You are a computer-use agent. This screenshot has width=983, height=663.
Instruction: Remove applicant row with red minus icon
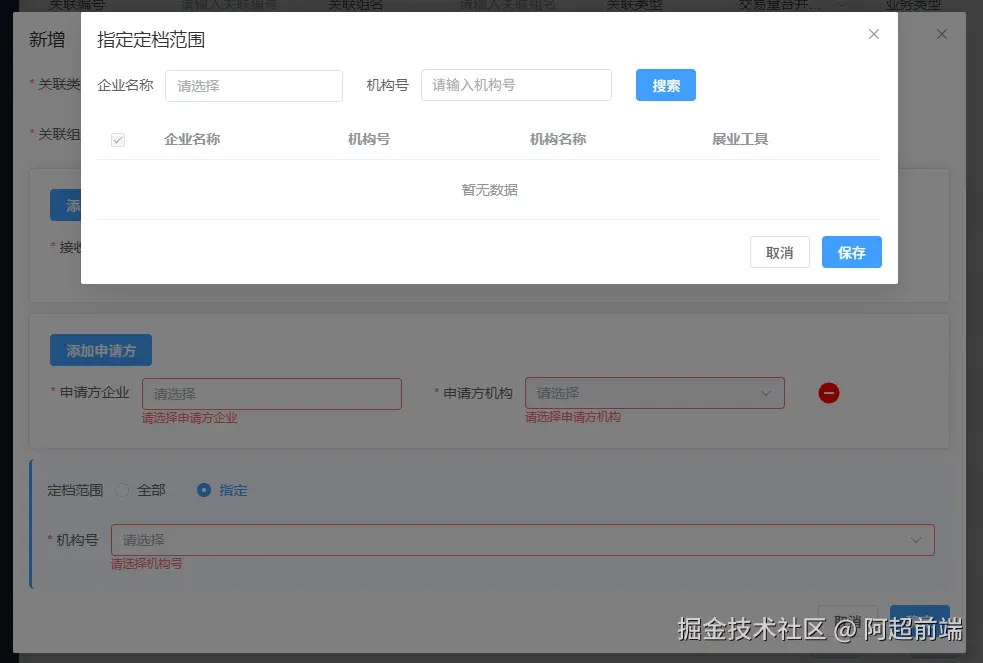829,393
